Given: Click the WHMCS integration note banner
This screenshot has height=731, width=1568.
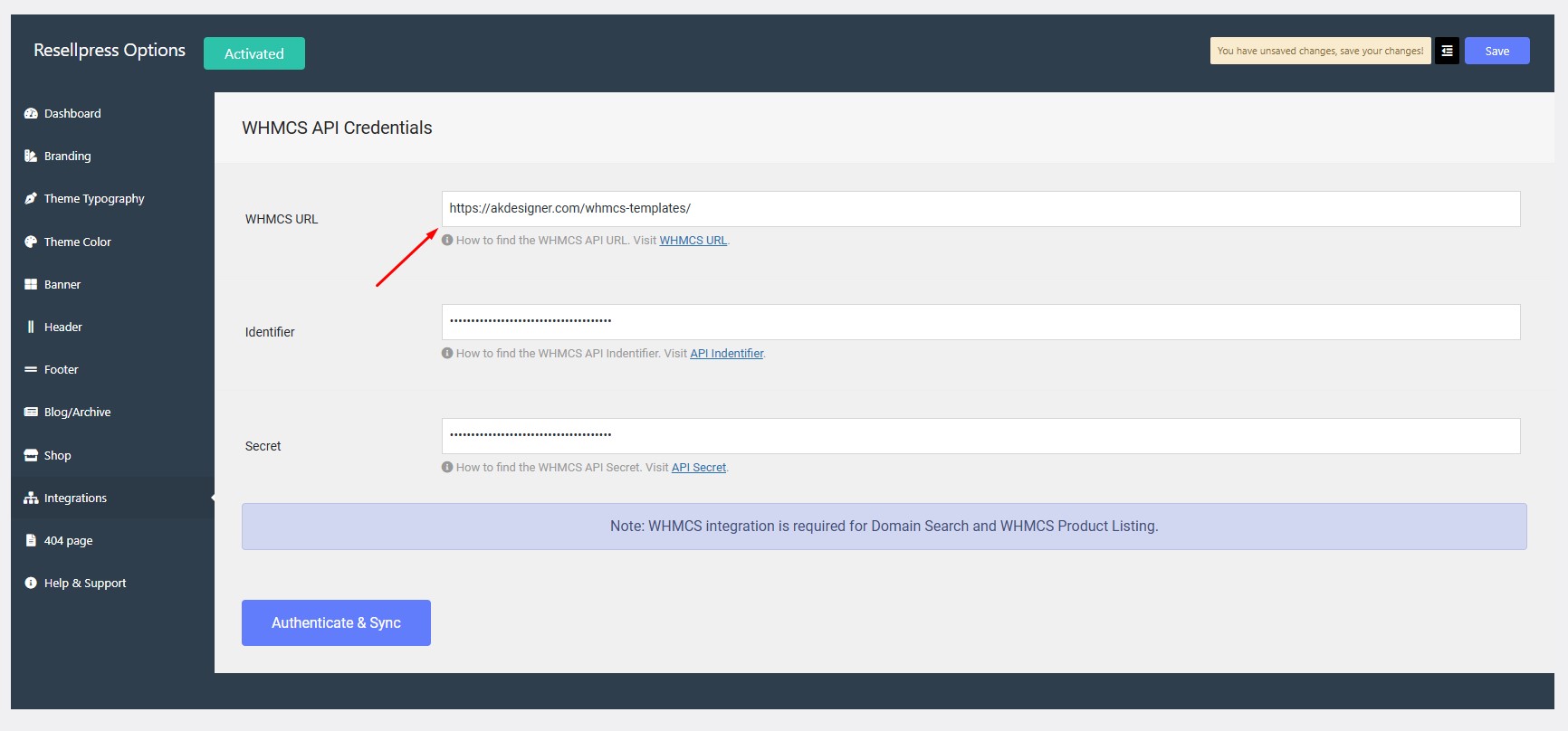Looking at the screenshot, I should 884,527.
